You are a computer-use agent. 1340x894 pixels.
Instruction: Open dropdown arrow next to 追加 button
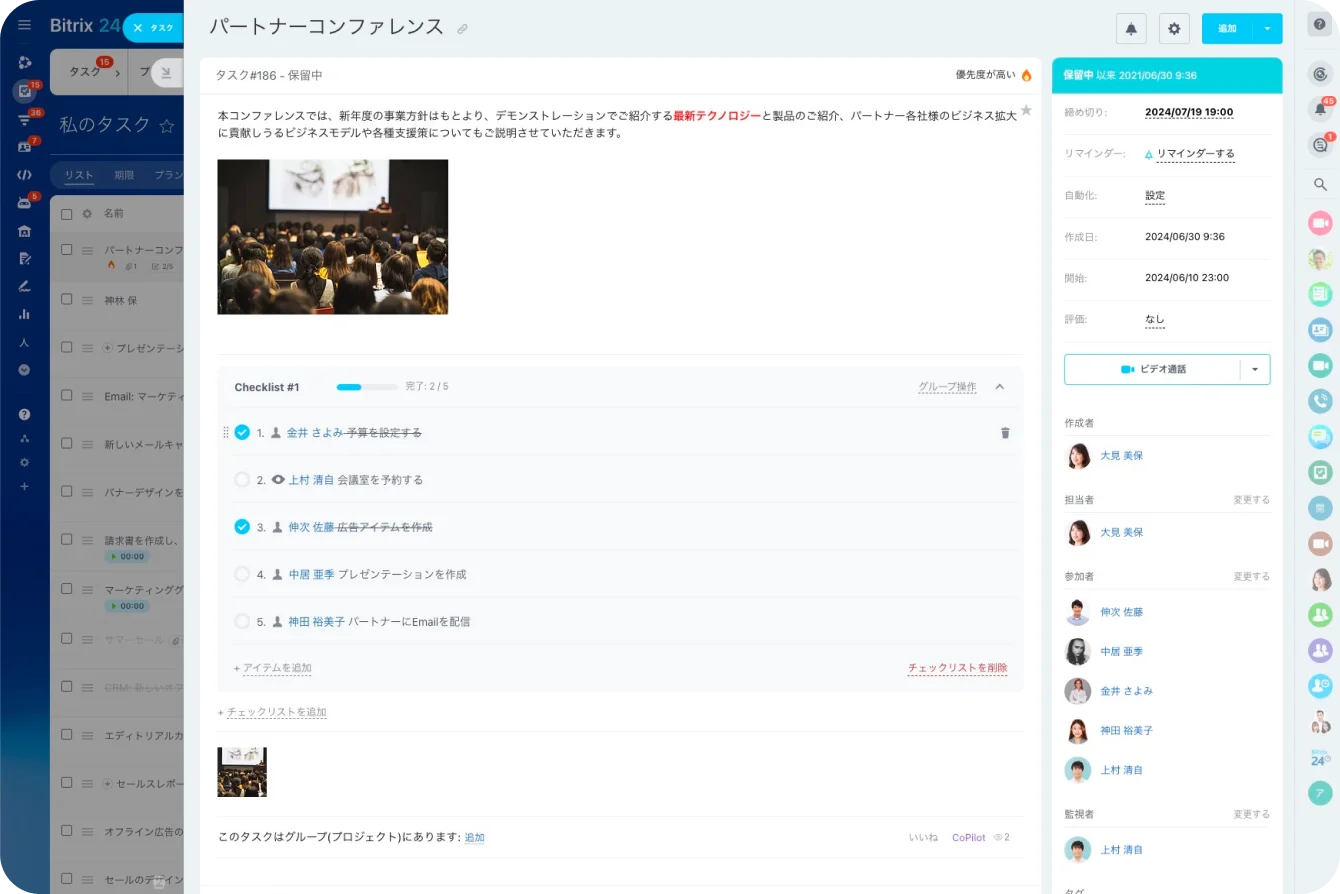[x=1267, y=29]
